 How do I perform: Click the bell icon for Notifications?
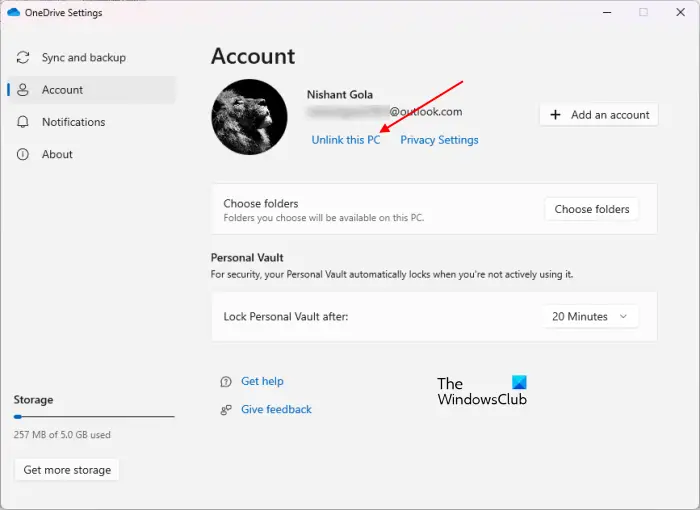pos(23,122)
